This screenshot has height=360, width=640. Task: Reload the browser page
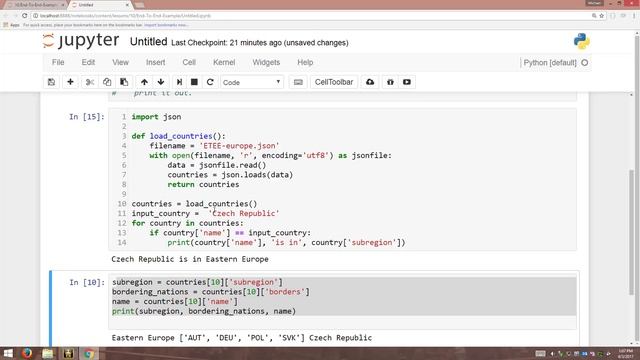pyautogui.click(x=24, y=16)
